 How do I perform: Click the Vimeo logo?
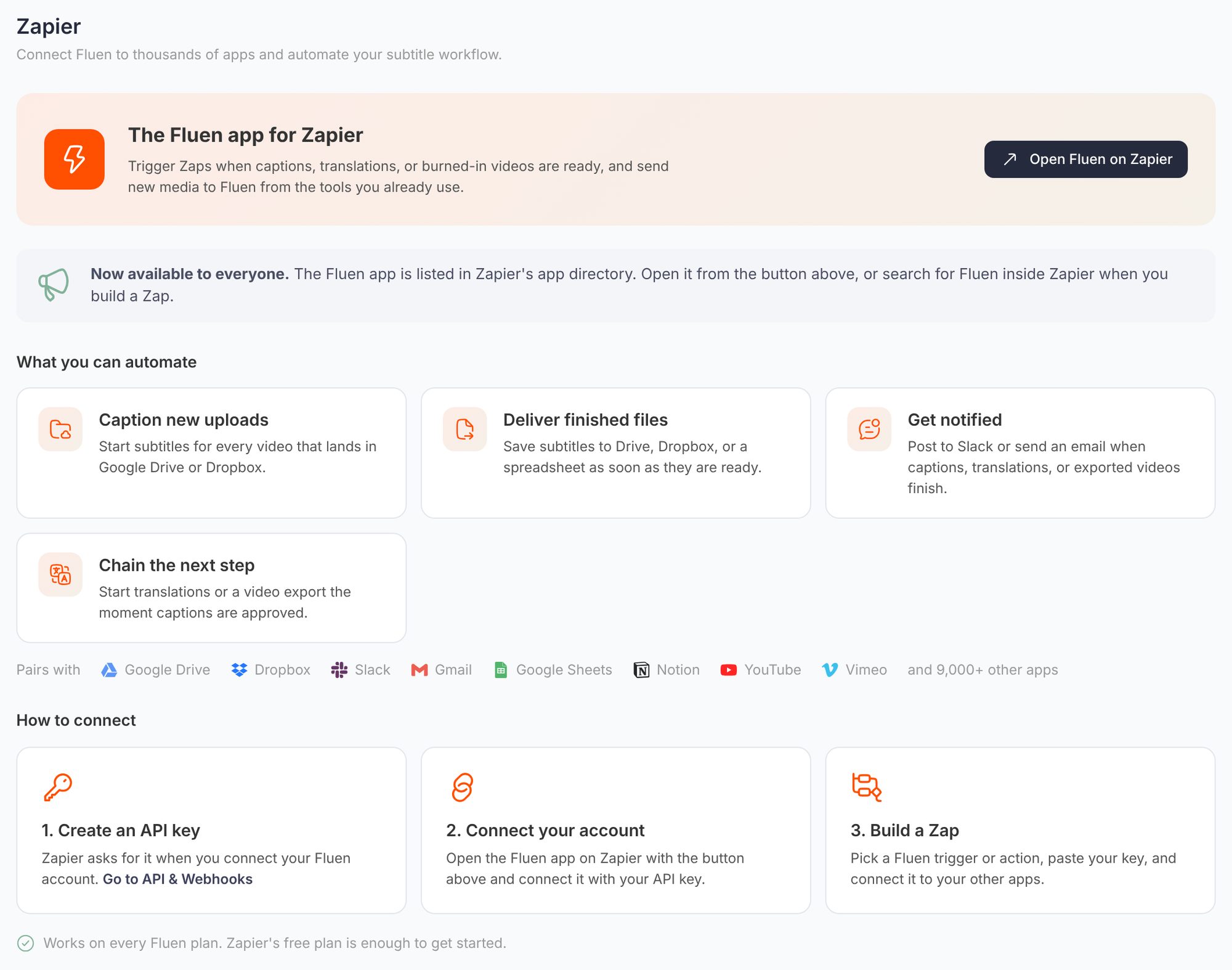coord(830,670)
